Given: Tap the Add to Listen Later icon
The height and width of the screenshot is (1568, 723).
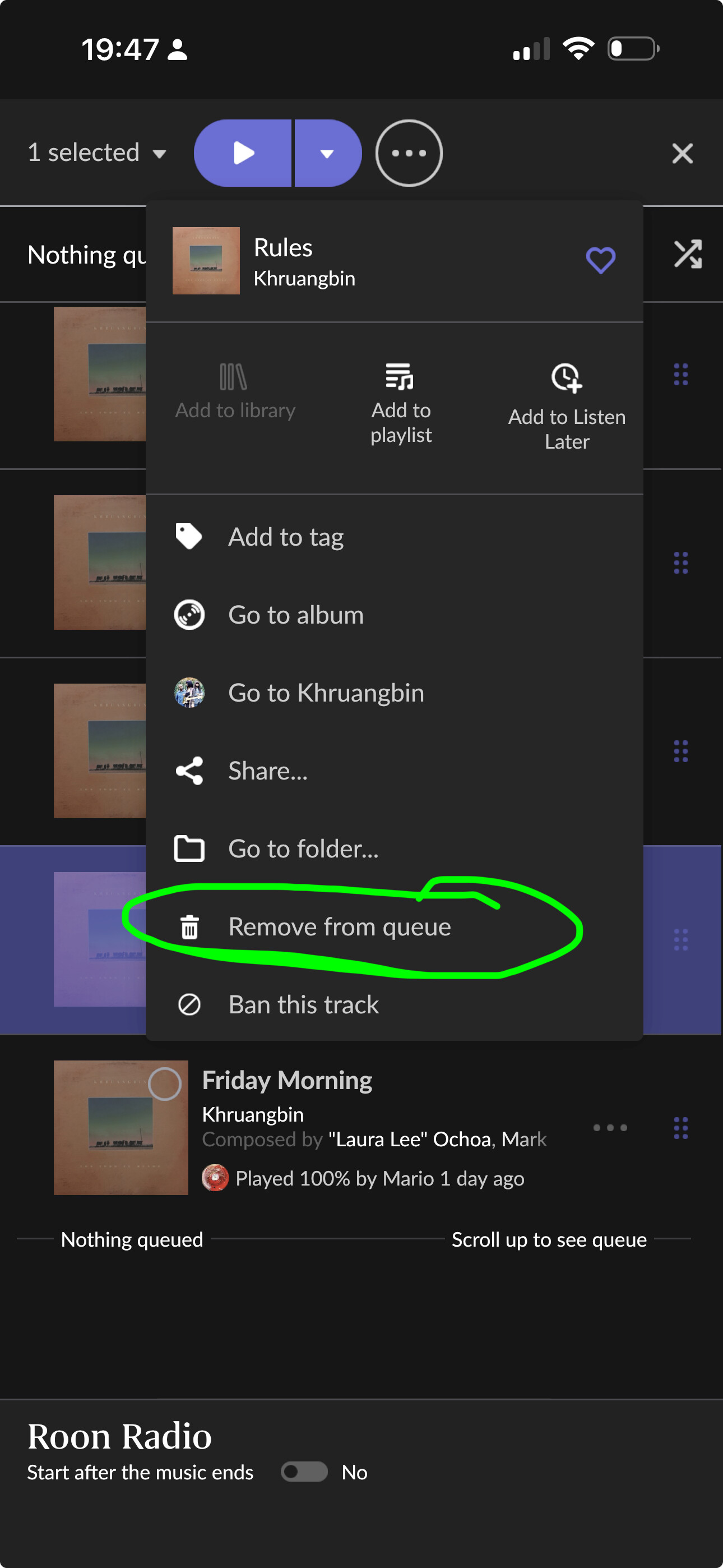Looking at the screenshot, I should [x=566, y=378].
